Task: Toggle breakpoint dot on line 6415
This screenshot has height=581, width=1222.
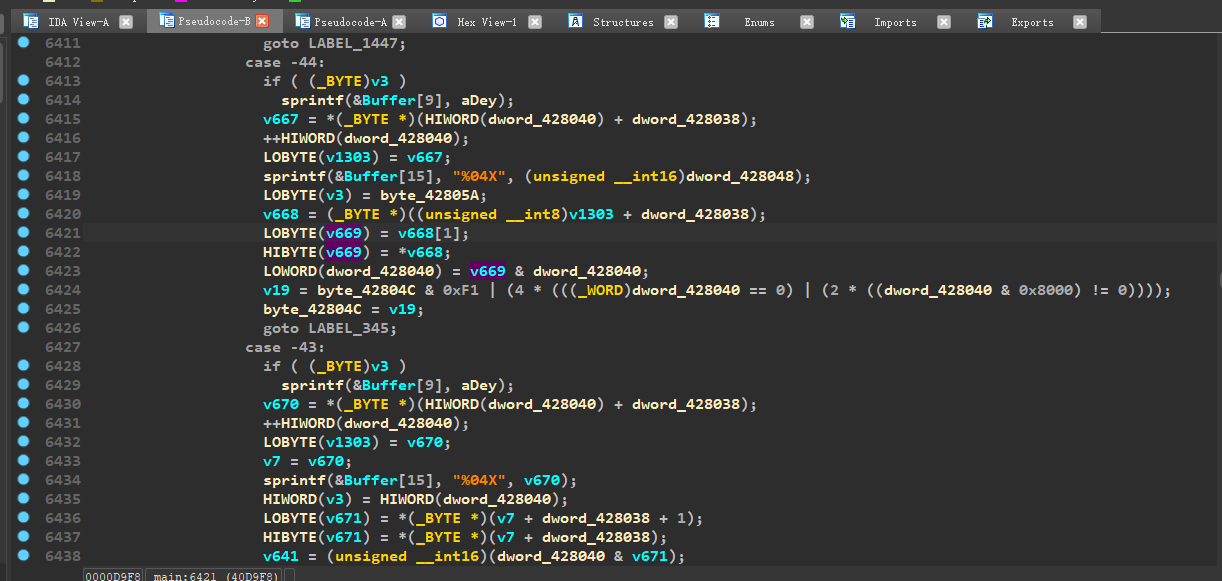Action: [x=23, y=119]
